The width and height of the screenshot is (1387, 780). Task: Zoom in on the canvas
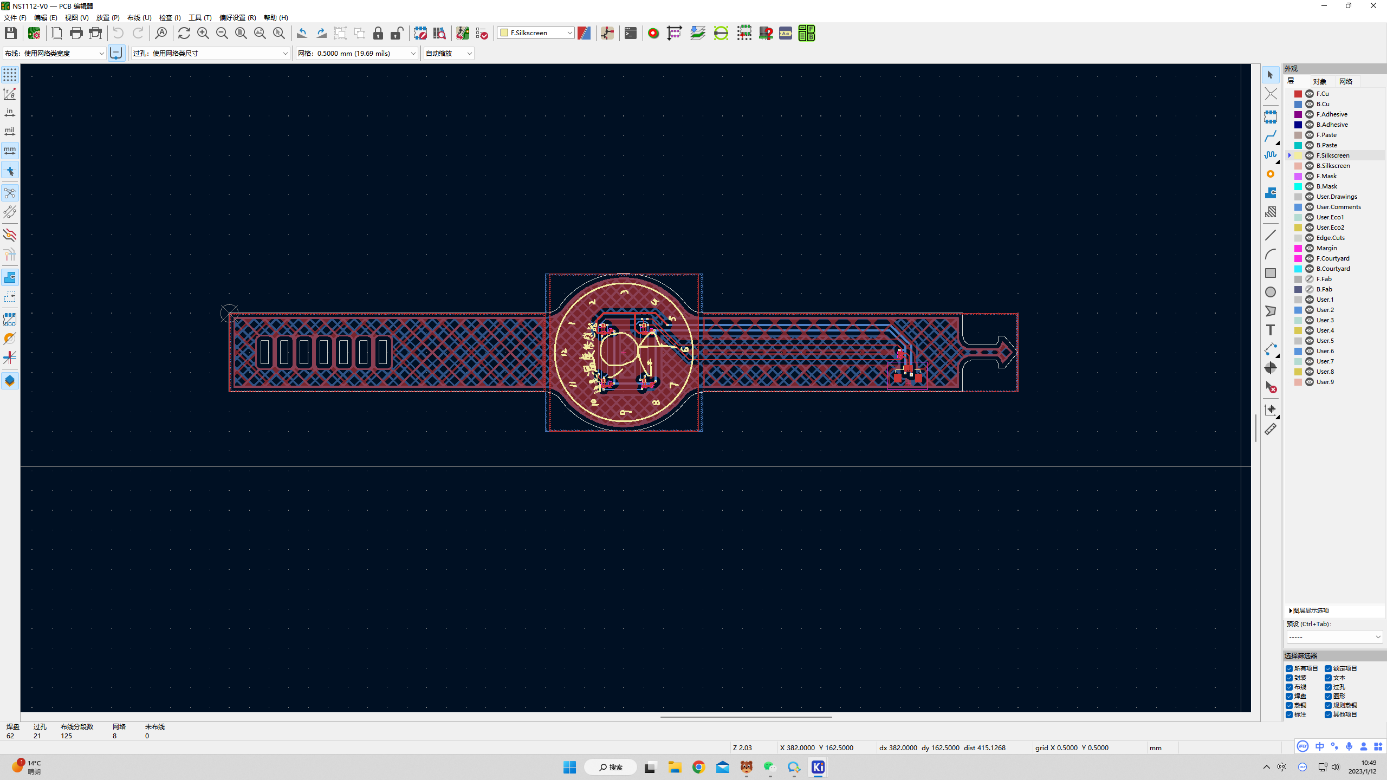(203, 33)
